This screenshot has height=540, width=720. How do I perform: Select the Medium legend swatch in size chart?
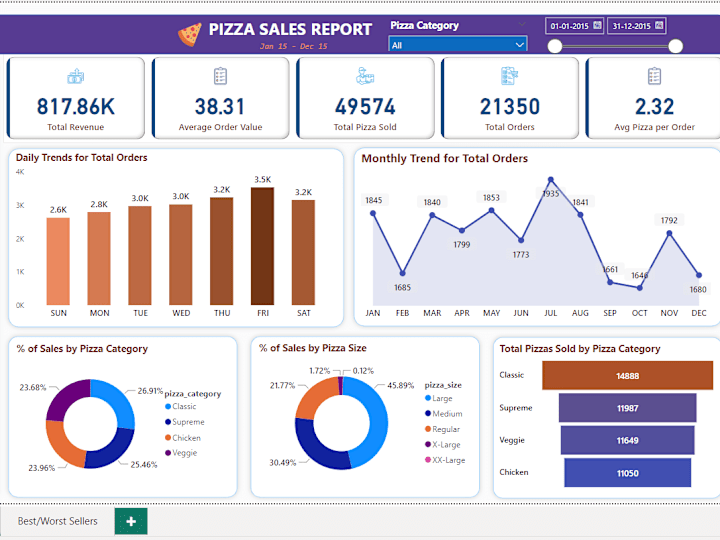coord(428,413)
